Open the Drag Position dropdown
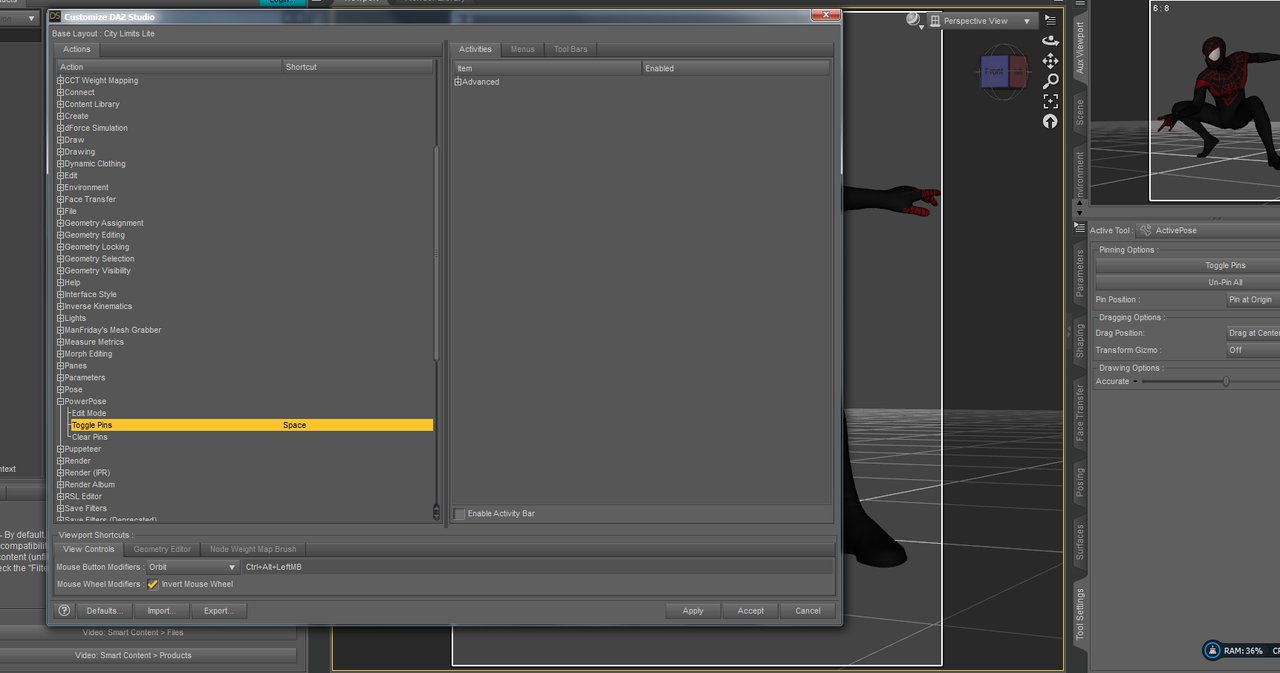The height and width of the screenshot is (673, 1280). point(1253,333)
